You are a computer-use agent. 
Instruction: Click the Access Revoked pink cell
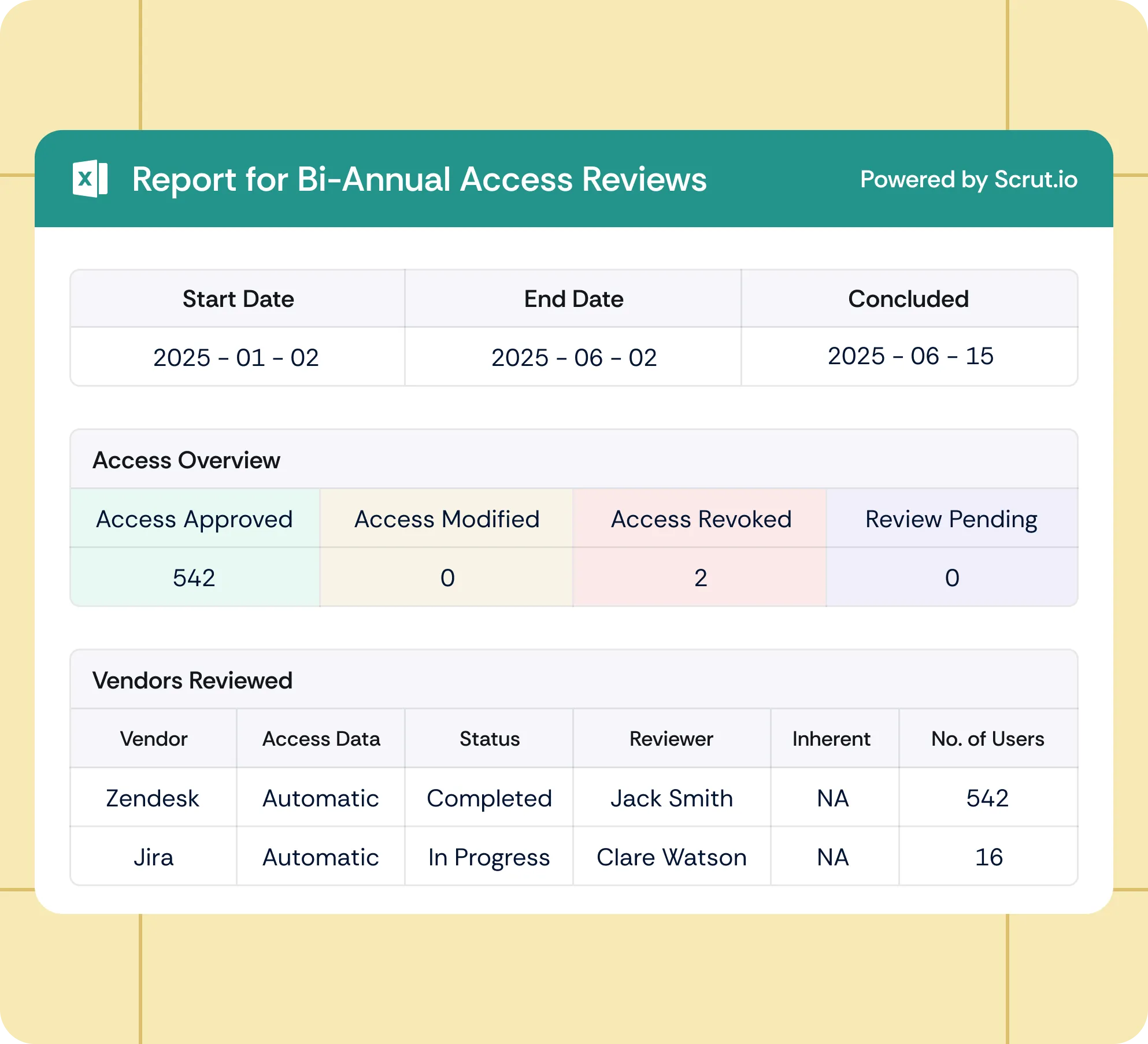pos(701,519)
